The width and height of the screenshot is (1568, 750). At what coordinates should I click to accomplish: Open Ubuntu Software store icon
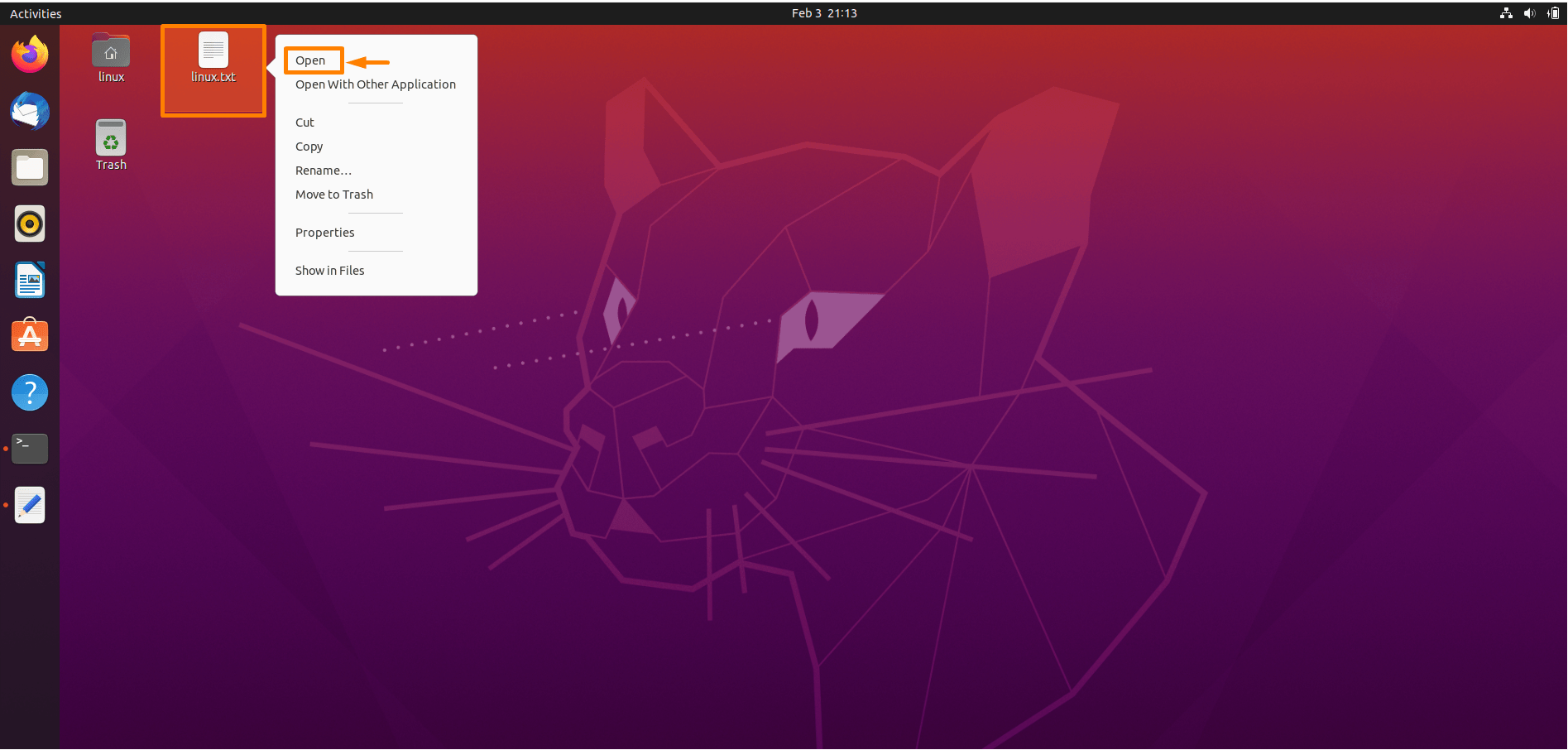(x=30, y=335)
